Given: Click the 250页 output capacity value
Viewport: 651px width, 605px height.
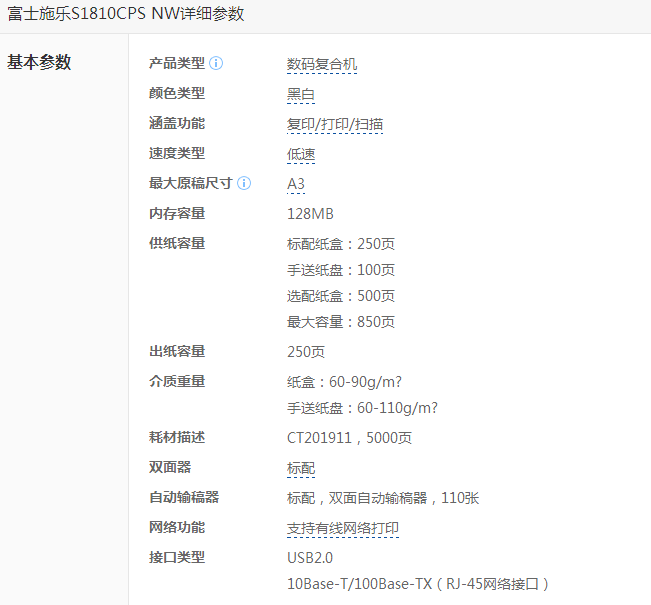Looking at the screenshot, I should pos(306,352).
